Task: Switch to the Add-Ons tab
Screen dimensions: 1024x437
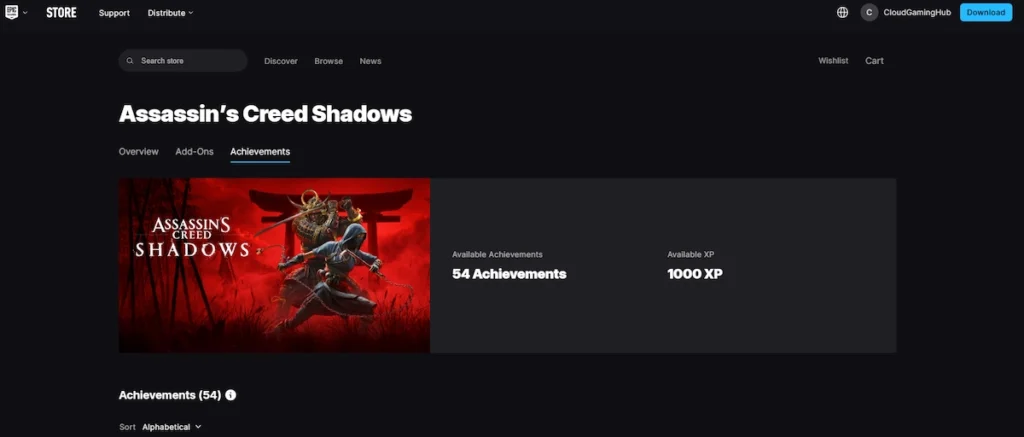Action: point(194,152)
